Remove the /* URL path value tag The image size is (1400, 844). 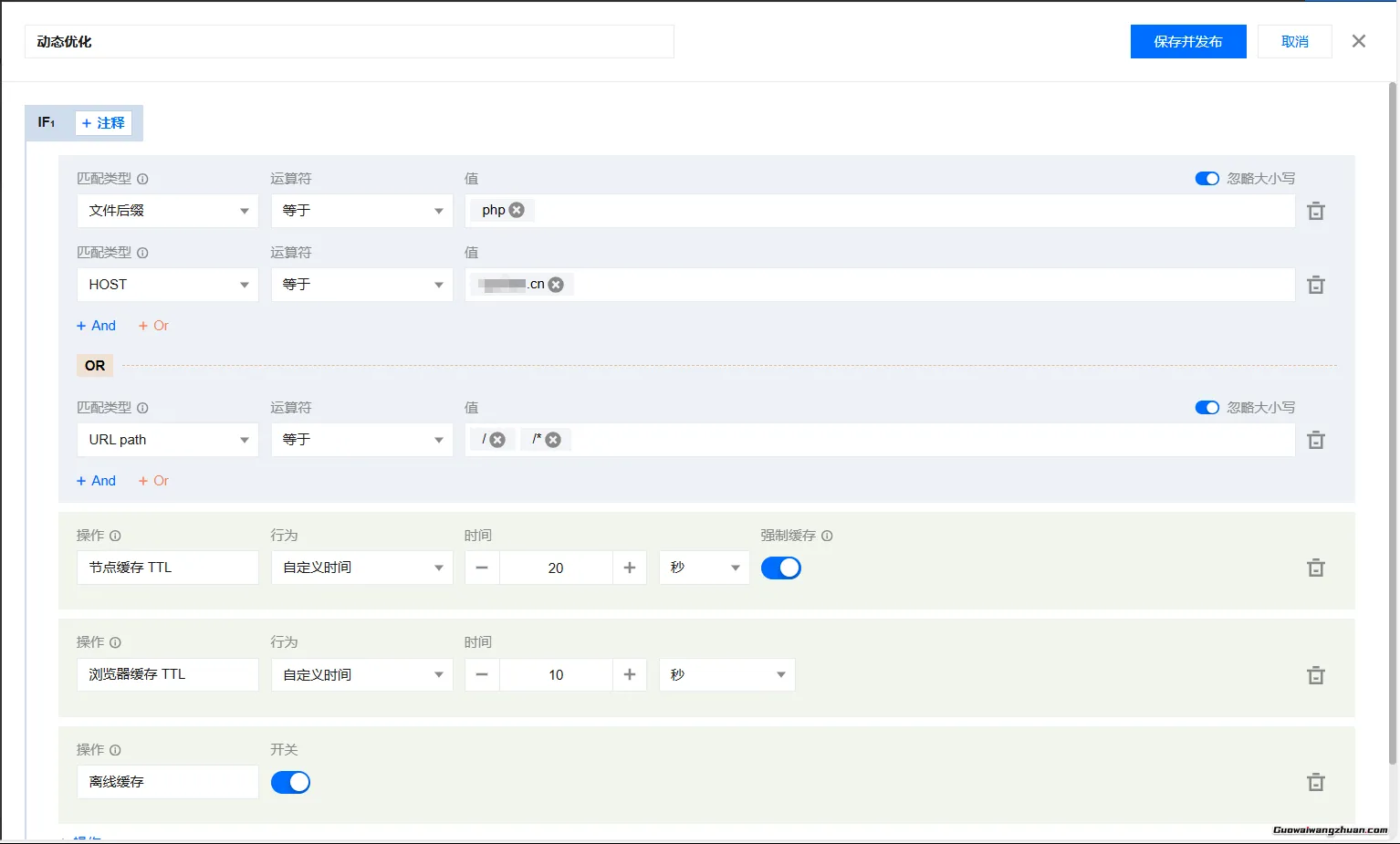point(553,440)
